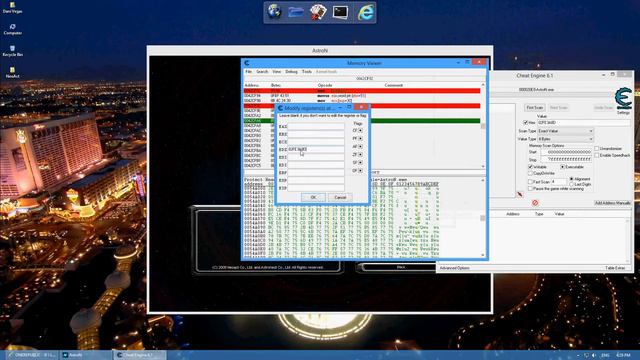Open the ZF flag dropdown
The height and width of the screenshot is (360, 640).
point(360,155)
